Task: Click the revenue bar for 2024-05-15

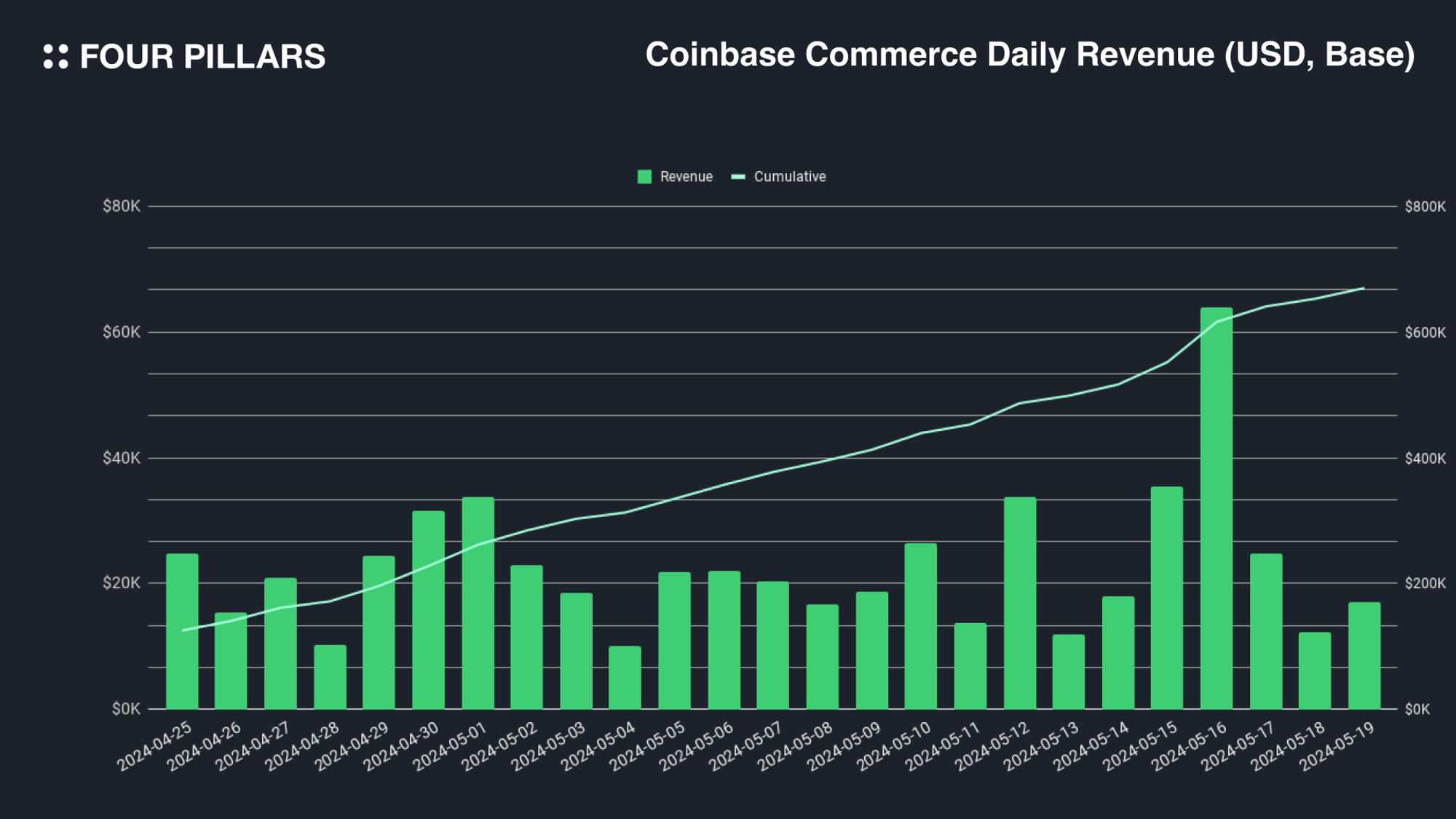Action: coord(1166,598)
